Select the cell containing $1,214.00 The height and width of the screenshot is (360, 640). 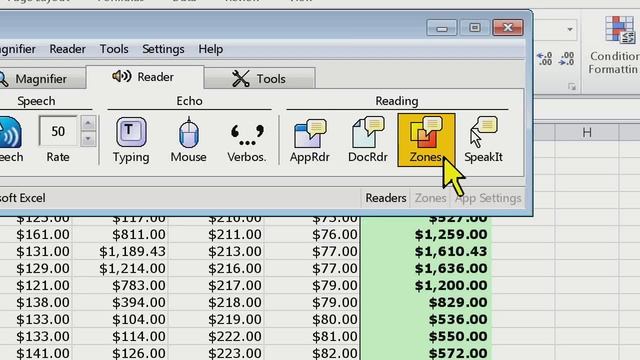(121, 269)
